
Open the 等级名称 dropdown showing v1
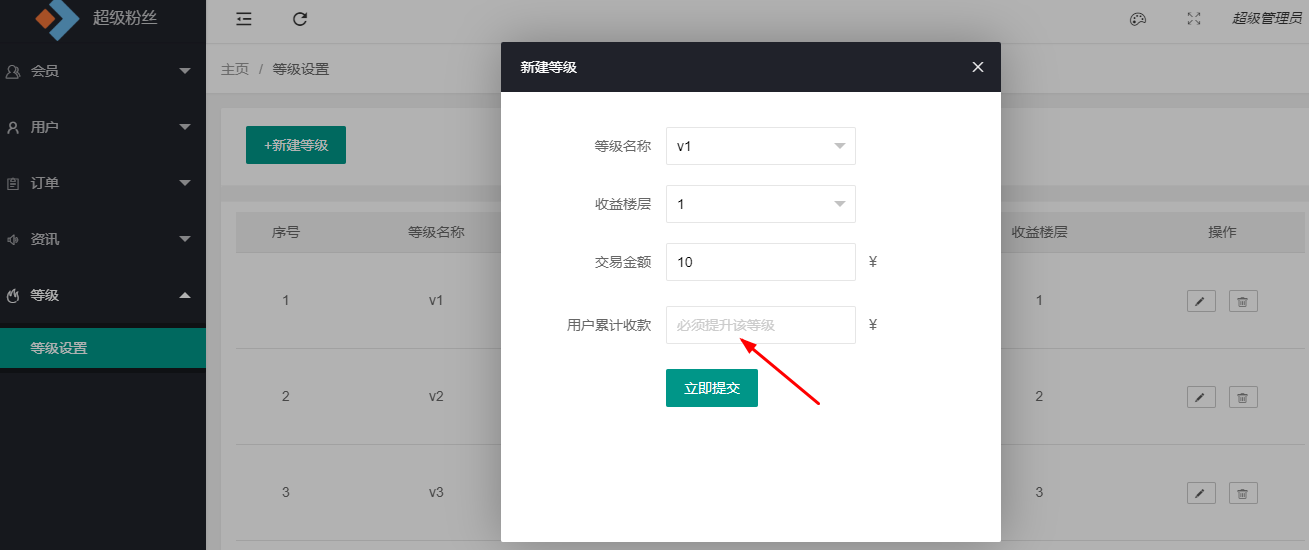(760, 146)
